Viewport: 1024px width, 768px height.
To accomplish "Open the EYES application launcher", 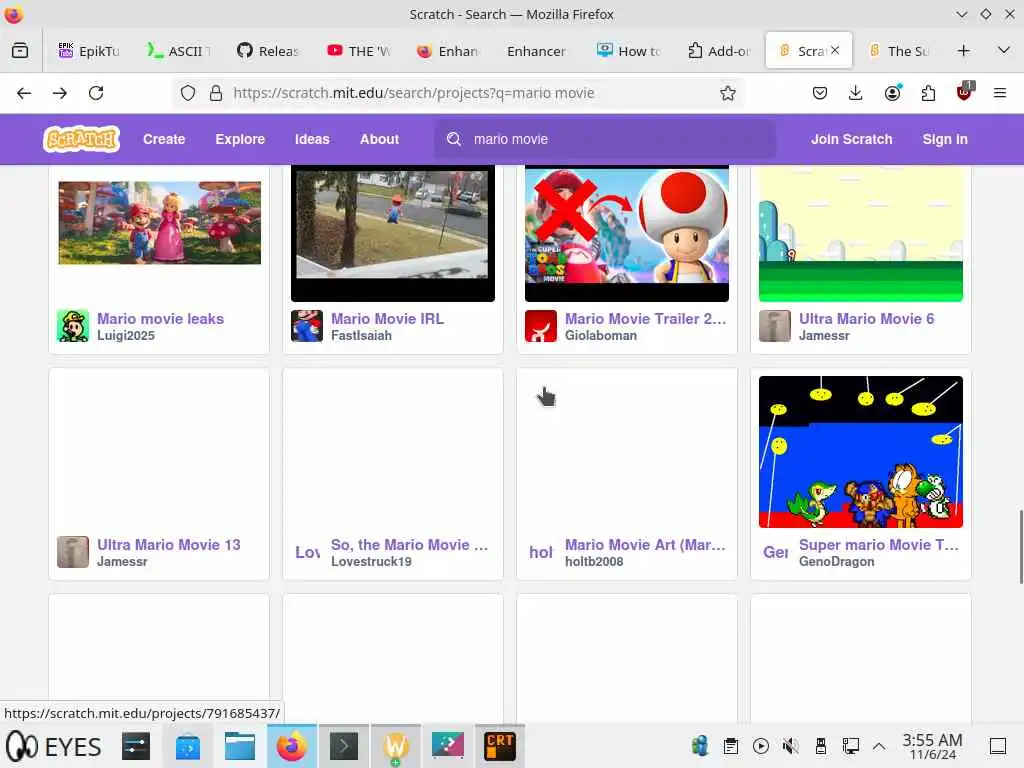I will 54,746.
